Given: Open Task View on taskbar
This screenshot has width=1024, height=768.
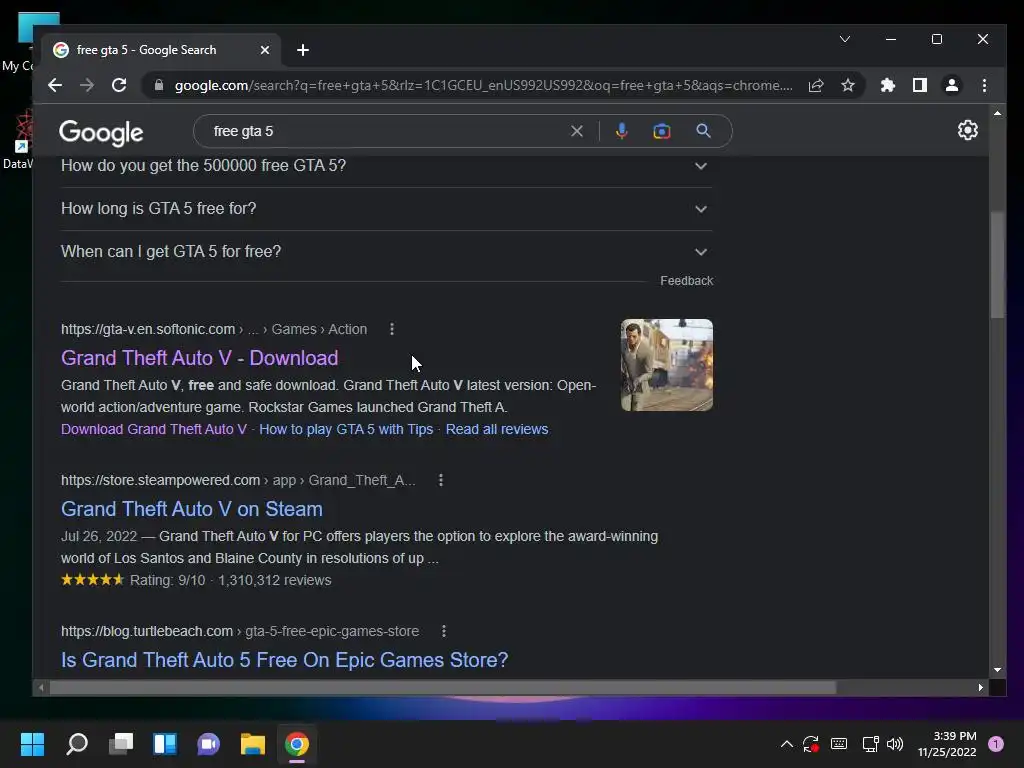Looking at the screenshot, I should 121,744.
